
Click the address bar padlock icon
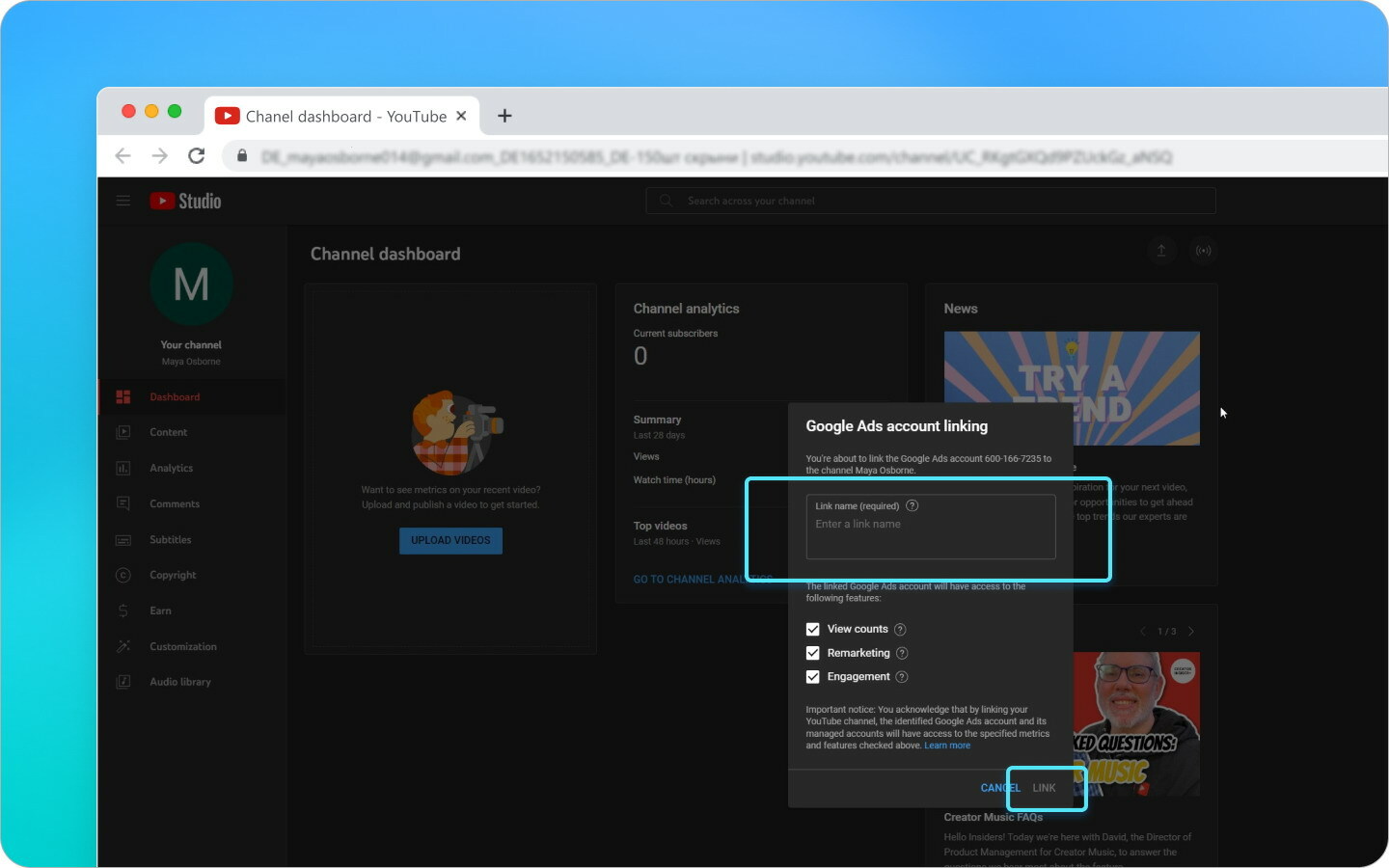242,156
